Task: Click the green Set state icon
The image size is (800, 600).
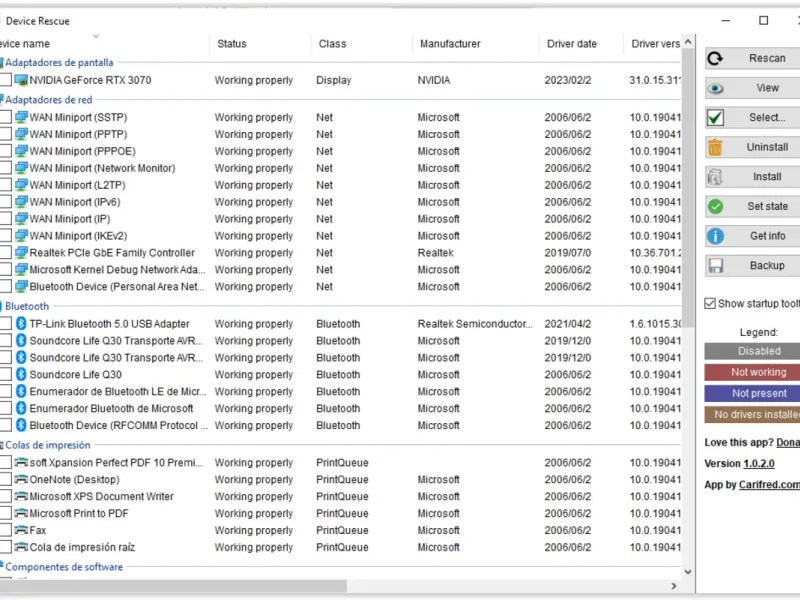Action: (715, 207)
